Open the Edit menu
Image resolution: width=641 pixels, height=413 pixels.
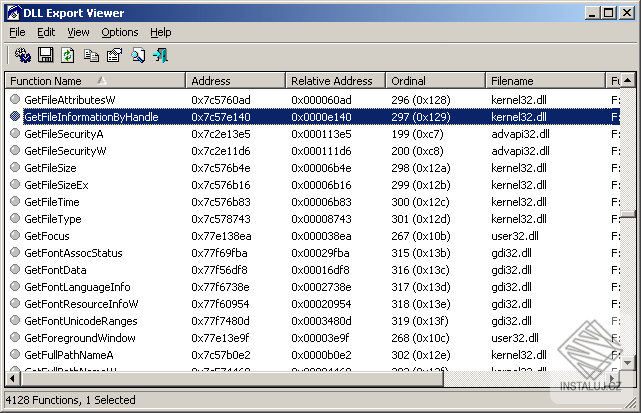click(x=46, y=32)
